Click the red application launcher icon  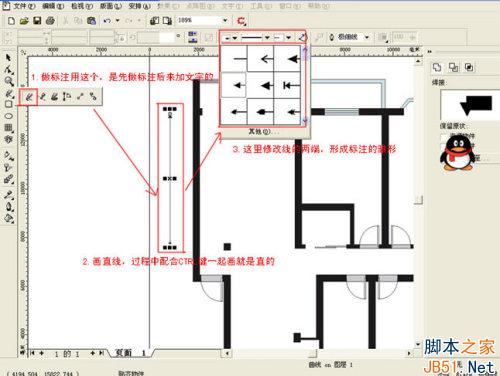pyautogui.click(x=241, y=21)
